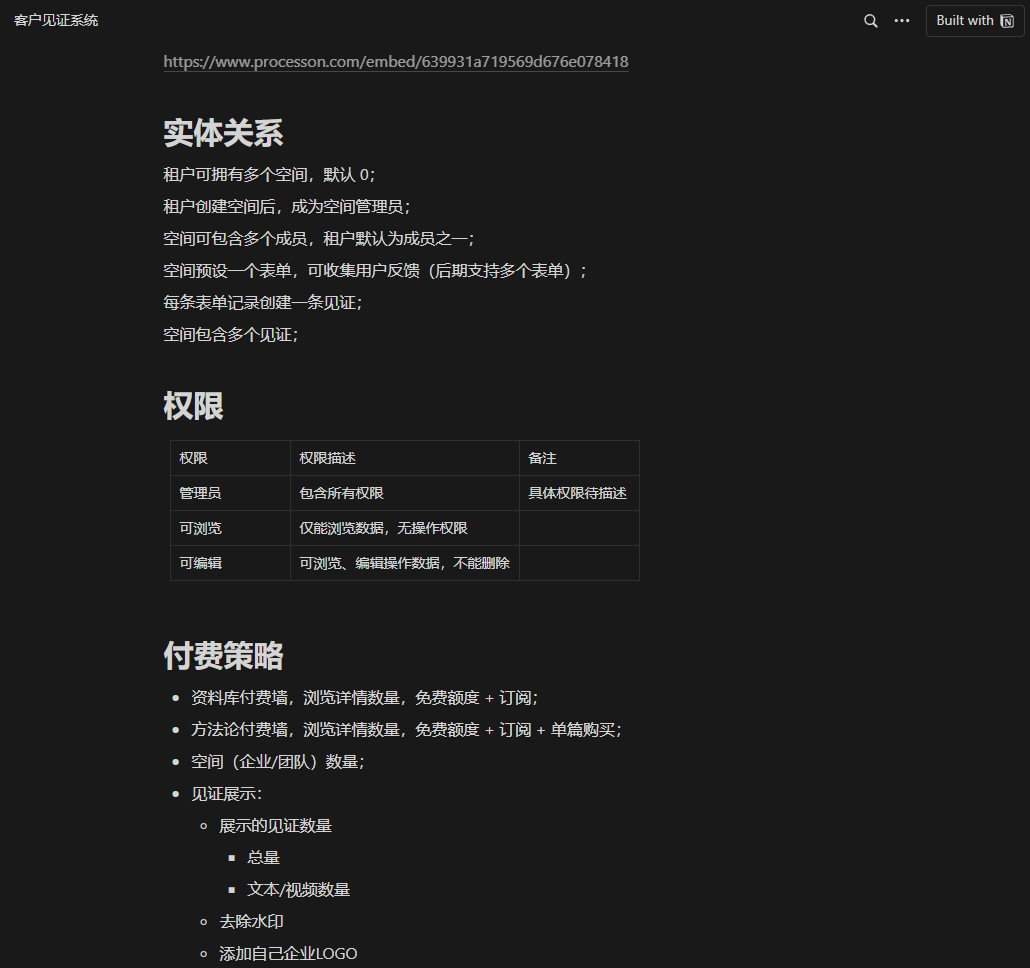Click the Built with button text
The image size is (1030, 968).
964,21
